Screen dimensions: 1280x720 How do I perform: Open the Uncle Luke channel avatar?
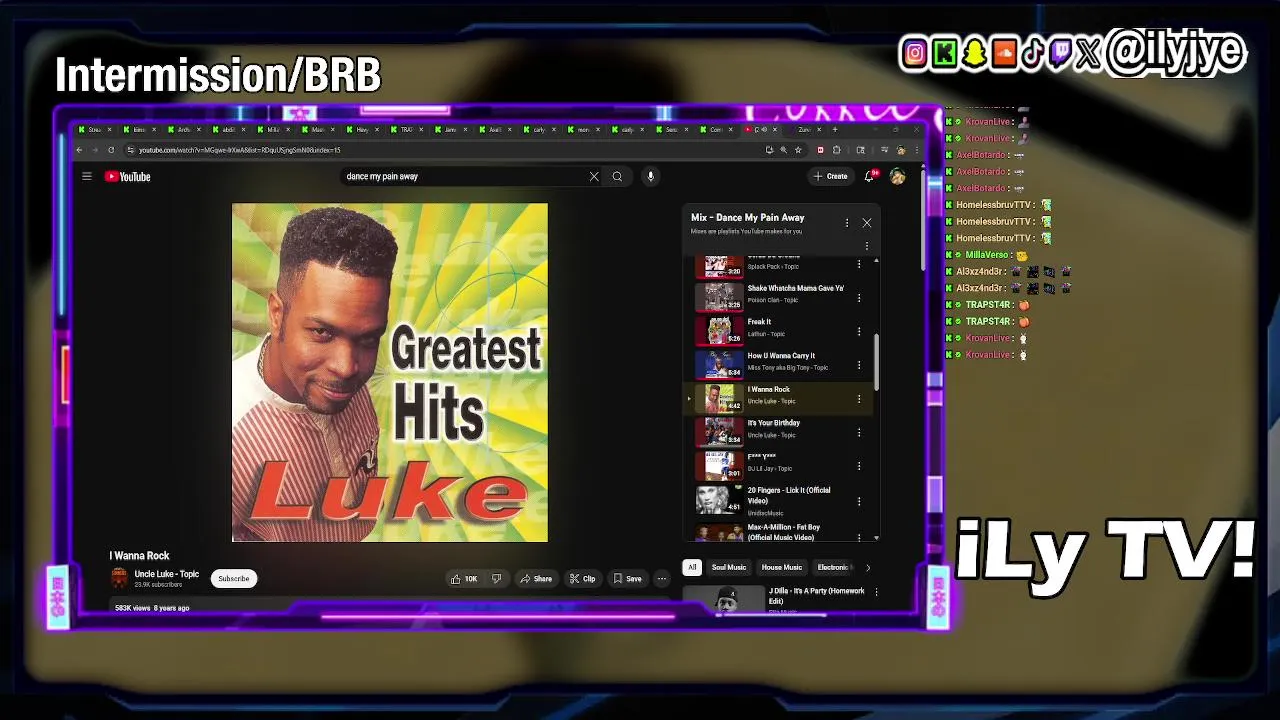pos(119,578)
